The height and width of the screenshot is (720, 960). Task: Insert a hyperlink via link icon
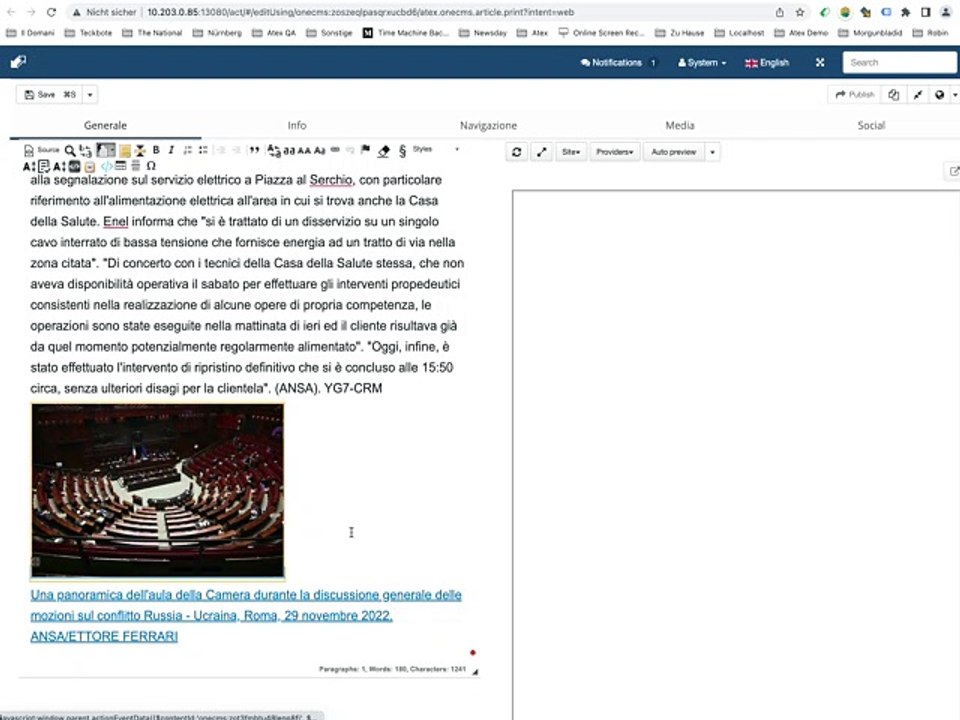(x=335, y=150)
